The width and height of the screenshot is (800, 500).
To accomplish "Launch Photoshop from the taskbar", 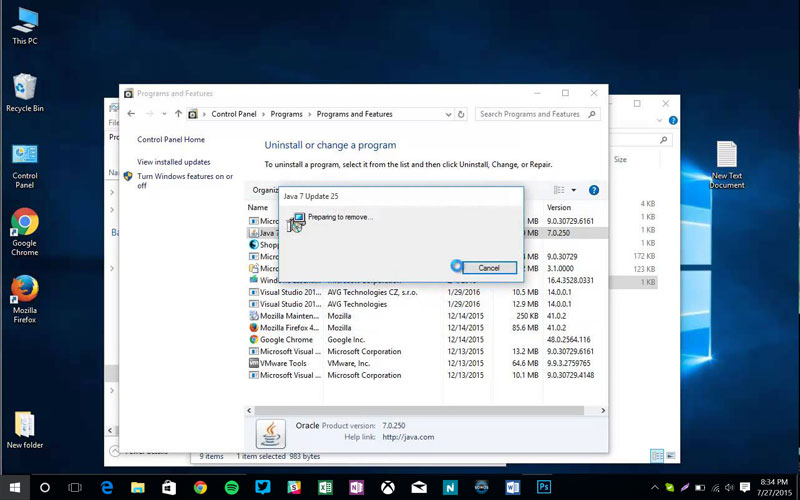I will pos(544,487).
